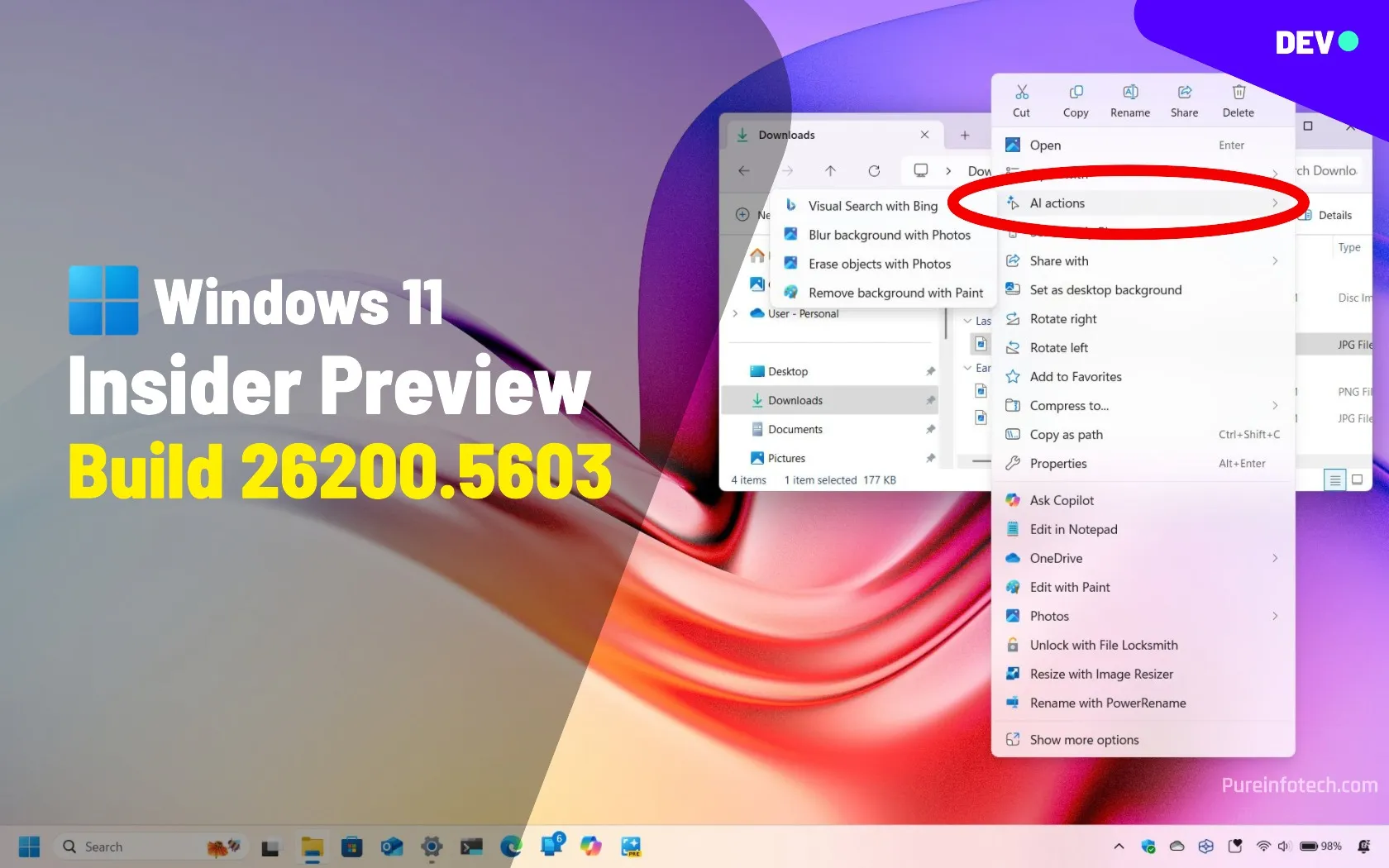The image size is (1389, 868).
Task: Switch to details list view icon
Action: pyautogui.click(x=1334, y=480)
